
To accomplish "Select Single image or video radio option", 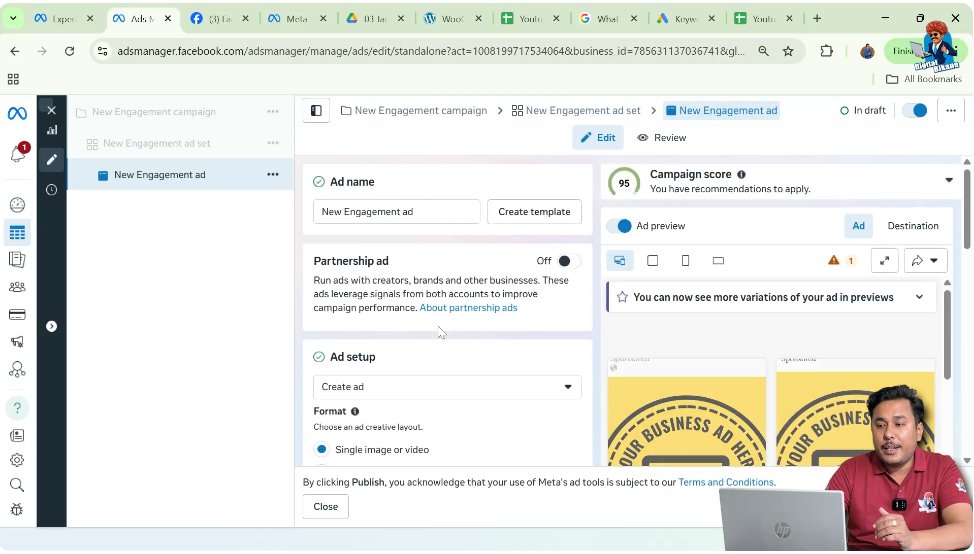I will click(321, 450).
